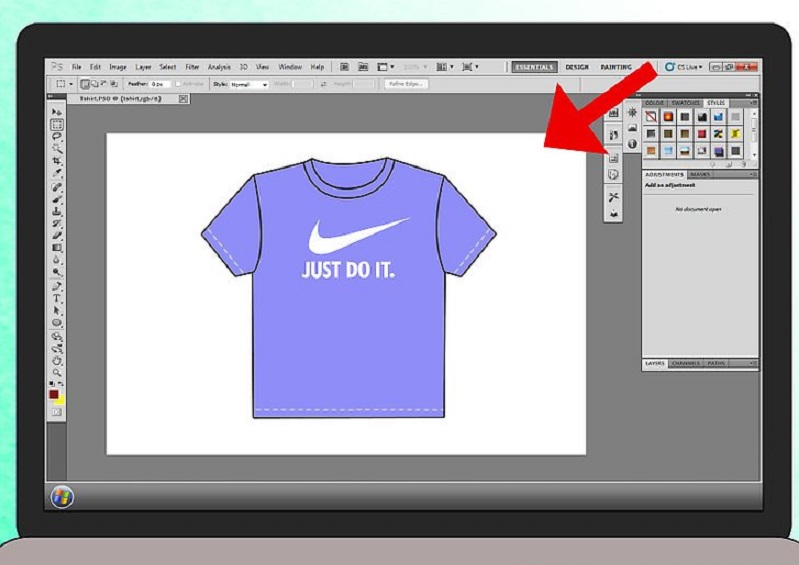Select the Rectangular Marquee tool
799x565 pixels.
(57, 124)
